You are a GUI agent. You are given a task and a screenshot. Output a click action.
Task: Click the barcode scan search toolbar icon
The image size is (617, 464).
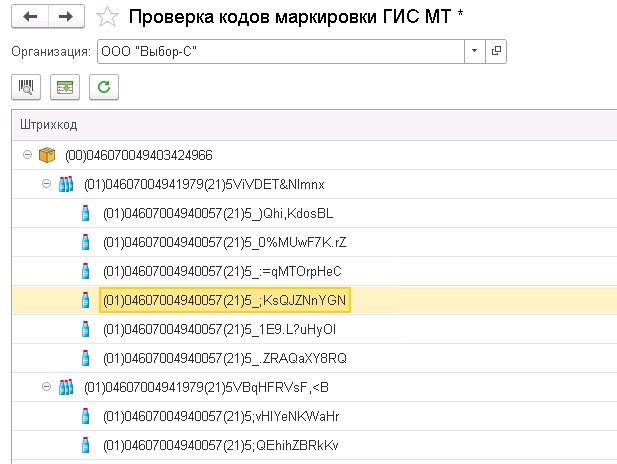[x=26, y=87]
